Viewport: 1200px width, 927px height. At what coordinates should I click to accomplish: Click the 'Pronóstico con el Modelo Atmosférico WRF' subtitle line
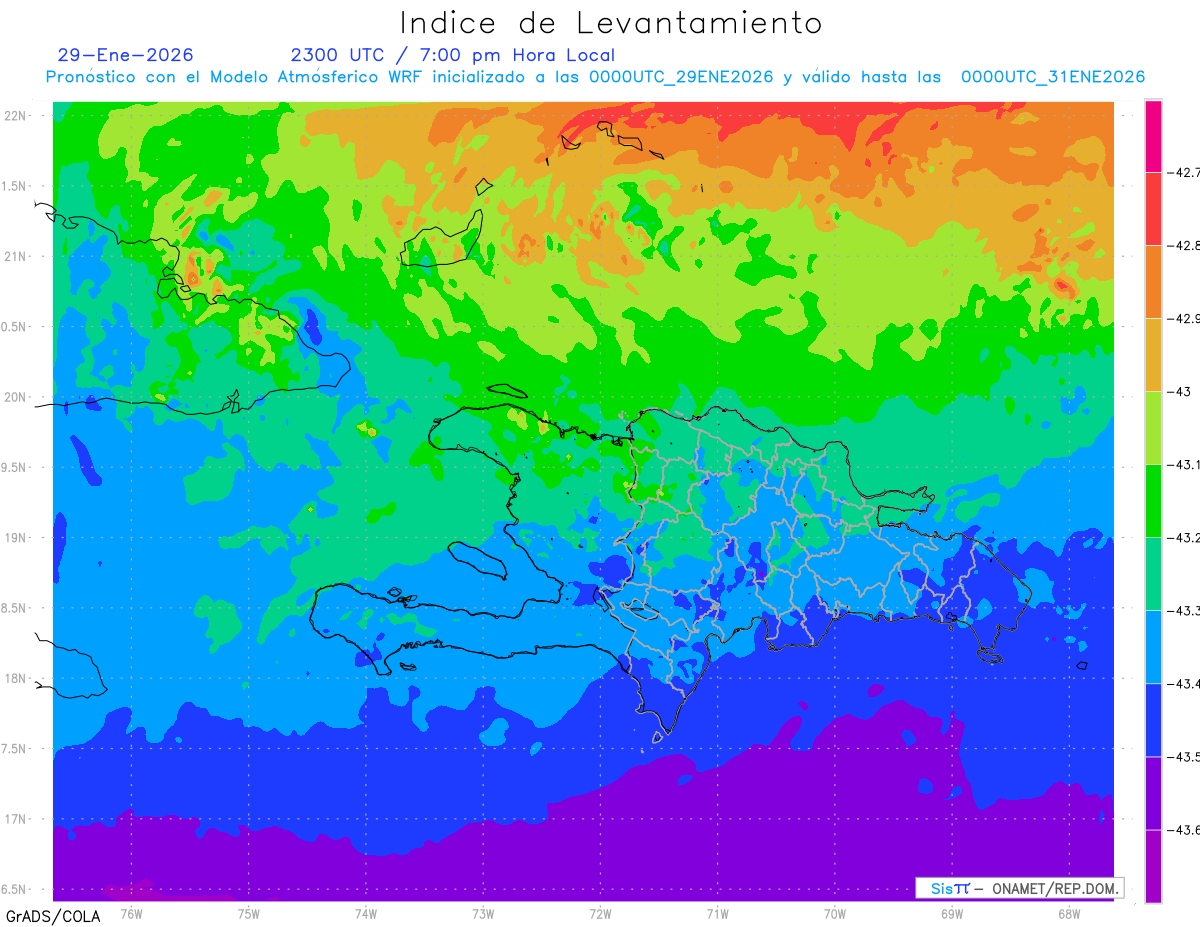tap(595, 77)
